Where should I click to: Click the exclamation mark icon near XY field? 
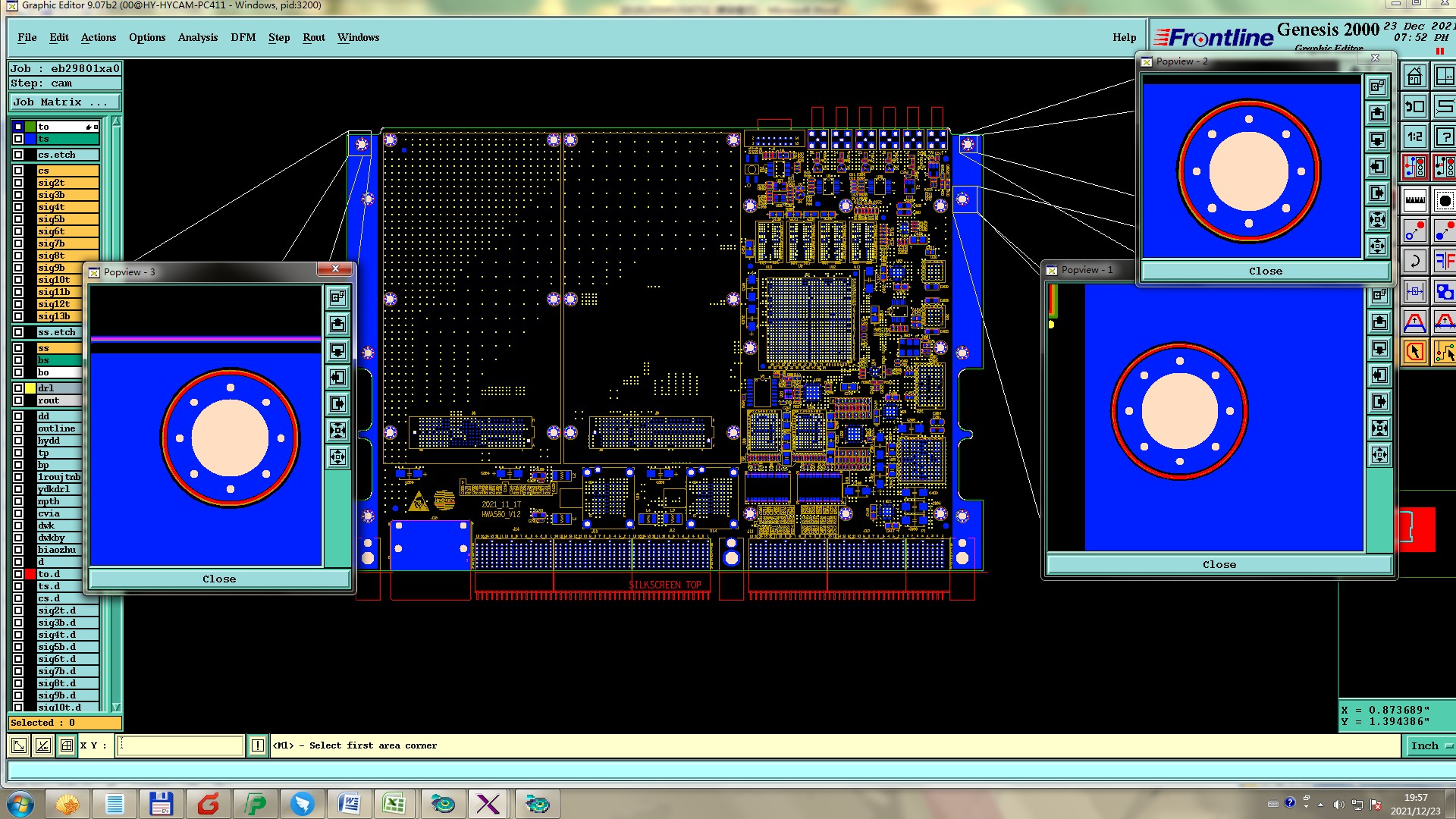coord(258,745)
